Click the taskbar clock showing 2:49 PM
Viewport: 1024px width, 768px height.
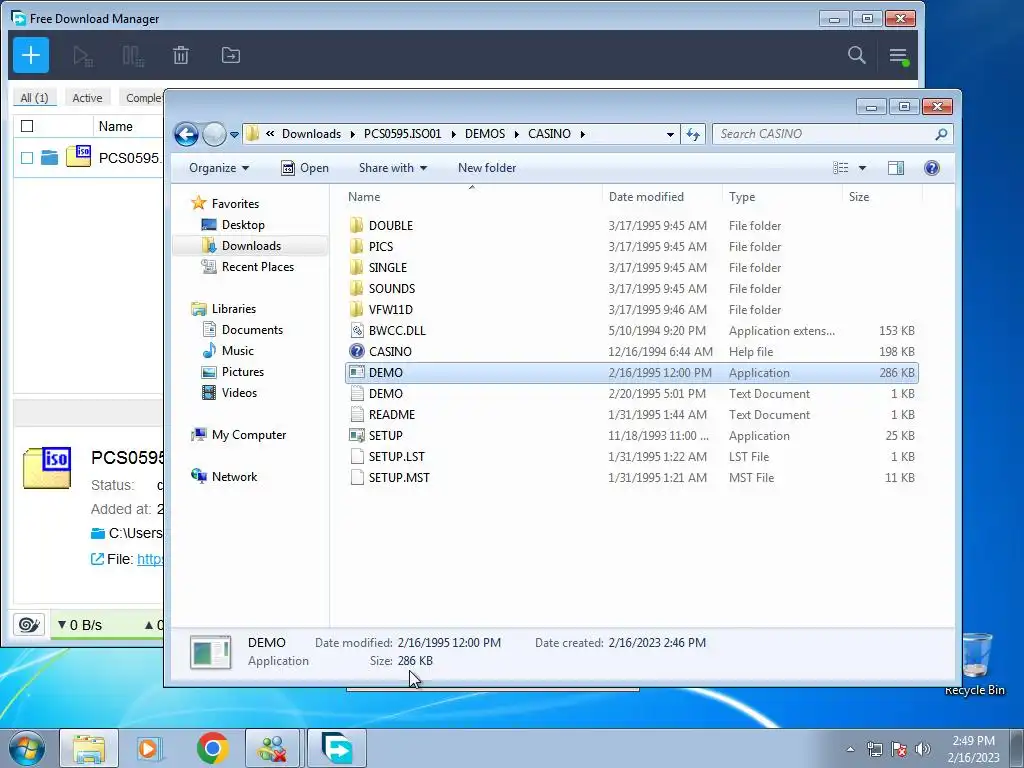pos(973,749)
